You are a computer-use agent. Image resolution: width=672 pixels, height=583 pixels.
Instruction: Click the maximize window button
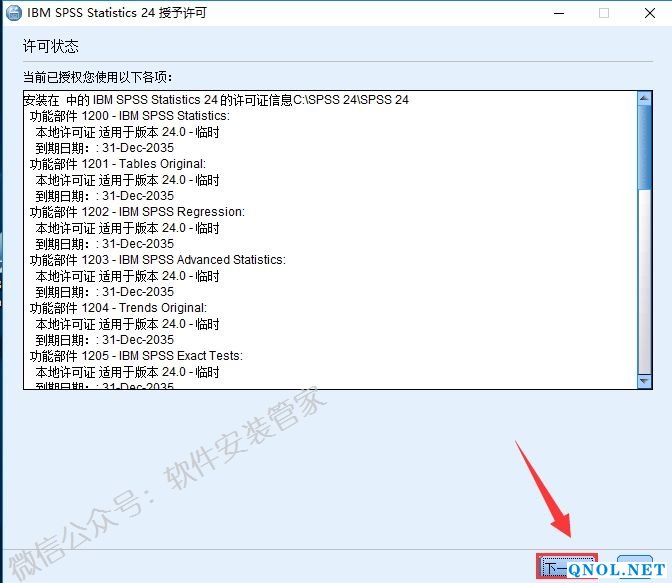point(603,13)
